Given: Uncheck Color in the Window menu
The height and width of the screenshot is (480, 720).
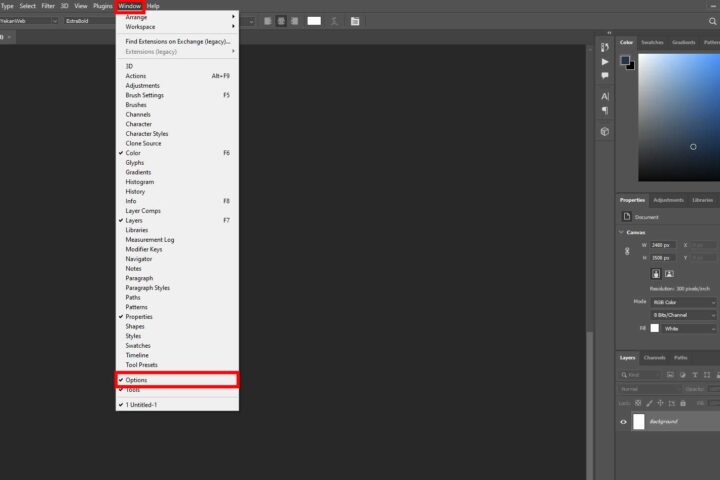Looking at the screenshot, I should coord(177,153).
